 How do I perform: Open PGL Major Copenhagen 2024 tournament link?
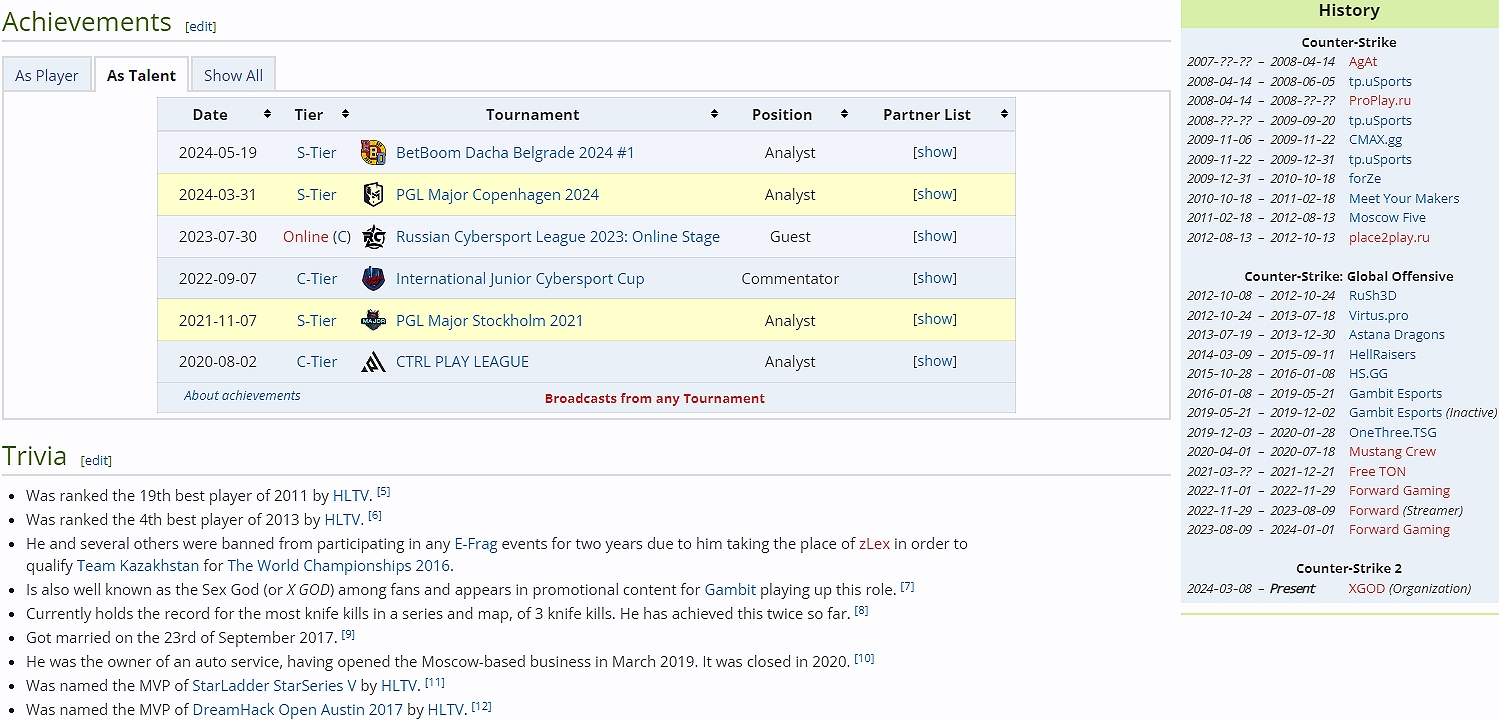click(497, 195)
